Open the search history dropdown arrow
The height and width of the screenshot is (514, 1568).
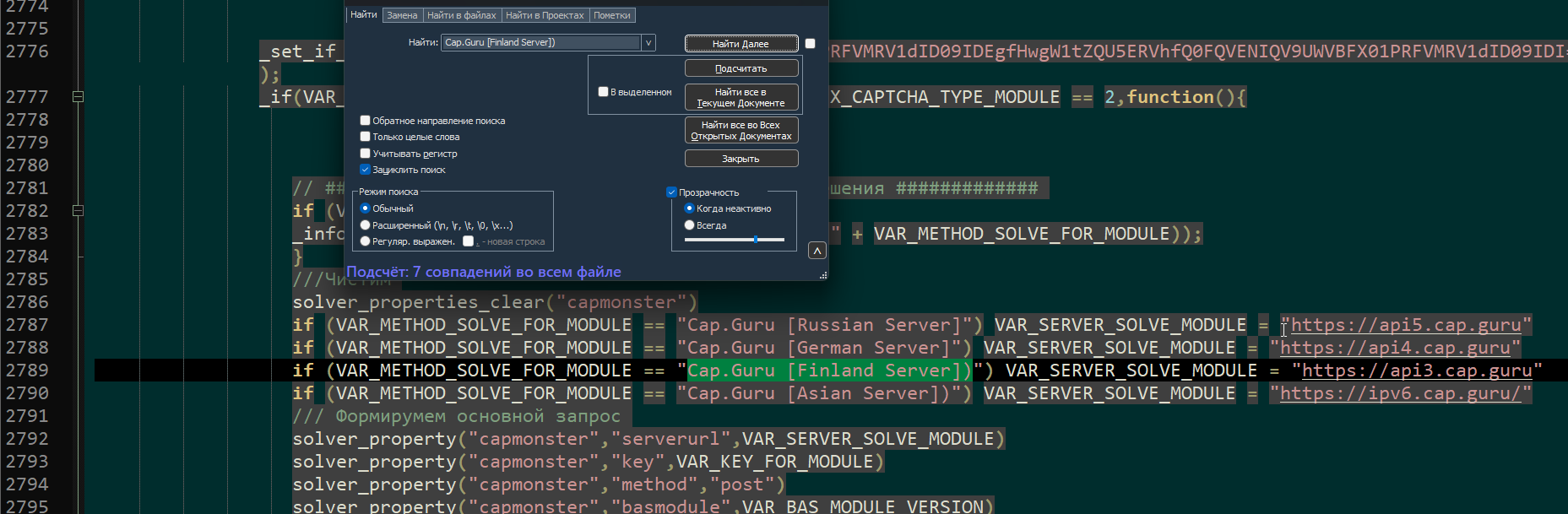pyautogui.click(x=648, y=43)
